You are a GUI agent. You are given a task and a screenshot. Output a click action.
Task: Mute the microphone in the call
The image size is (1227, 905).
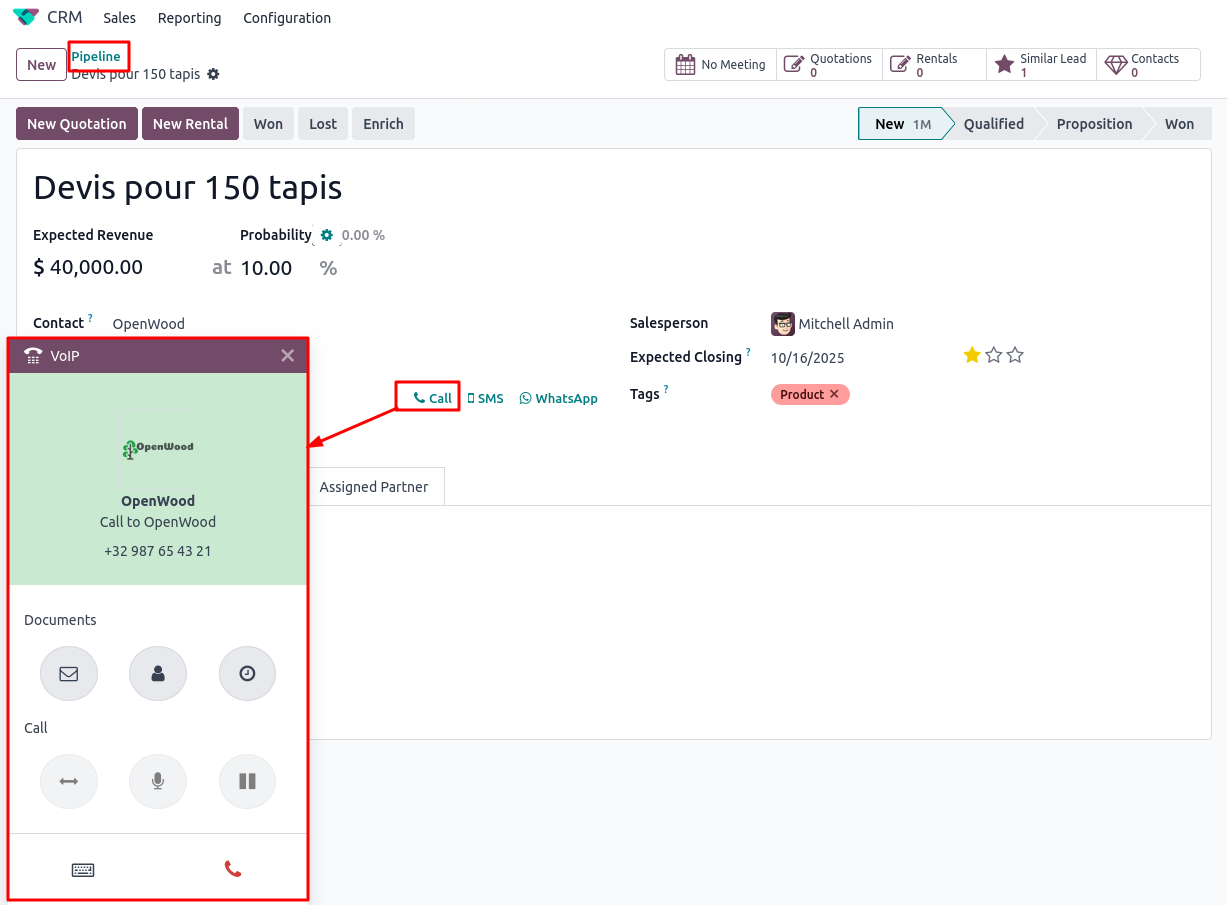[158, 781]
